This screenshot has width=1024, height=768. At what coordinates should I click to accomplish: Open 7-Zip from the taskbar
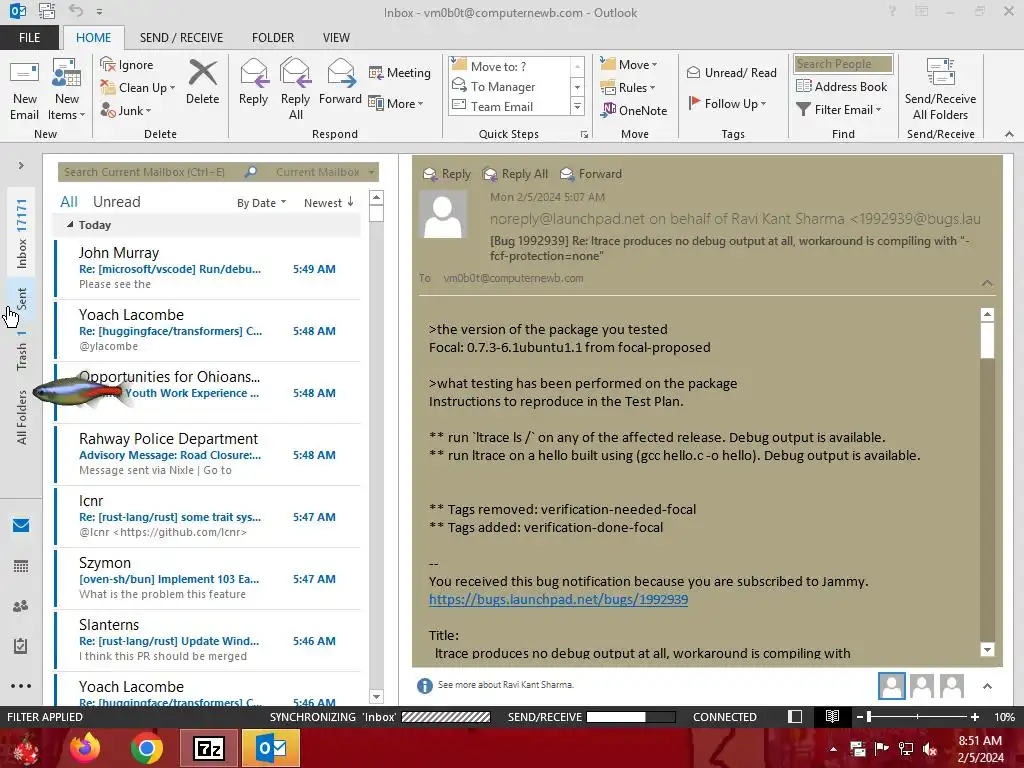pos(209,748)
